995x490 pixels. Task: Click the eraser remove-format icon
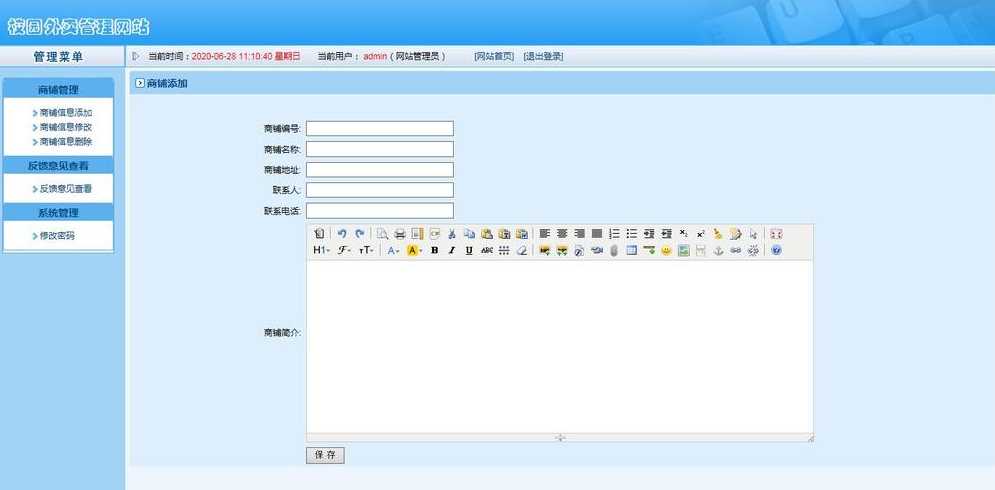(522, 251)
